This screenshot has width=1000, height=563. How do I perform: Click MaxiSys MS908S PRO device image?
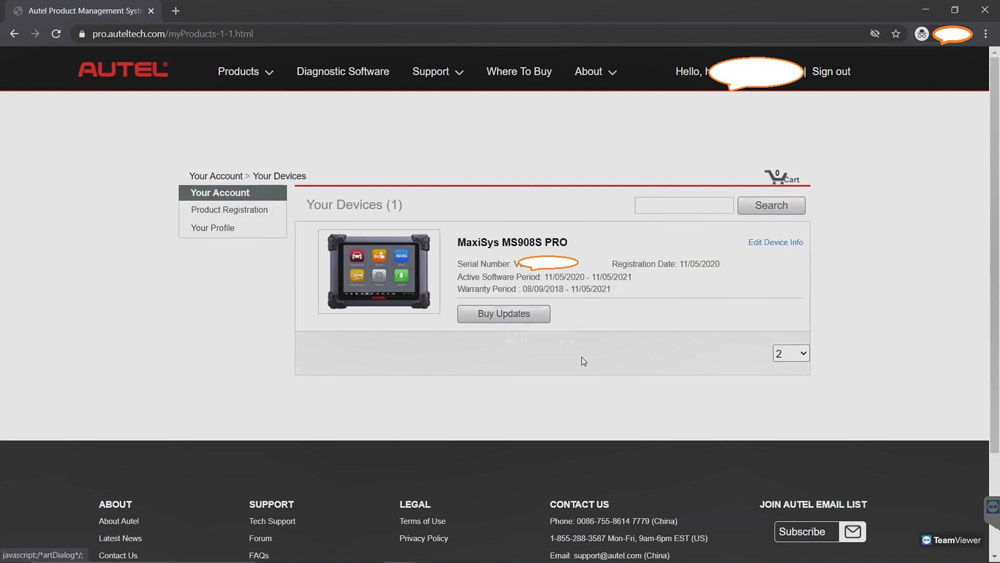pyautogui.click(x=379, y=272)
